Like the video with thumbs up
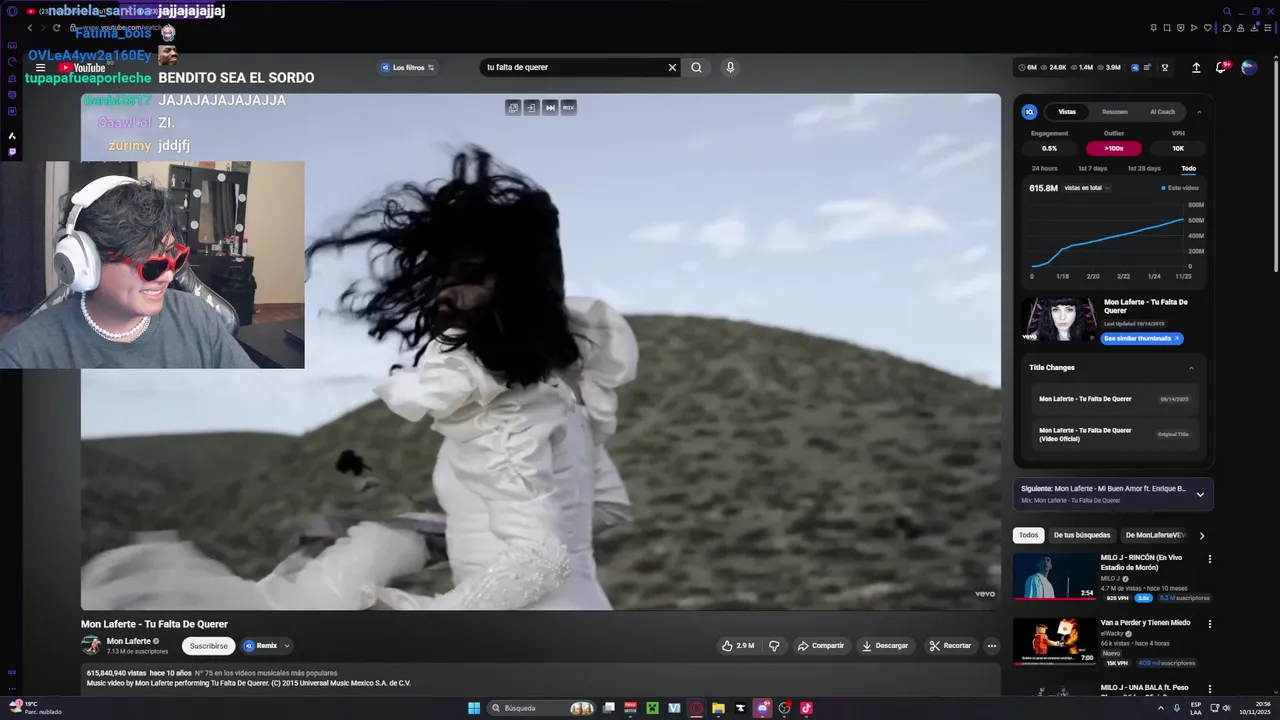This screenshot has height=720, width=1280. click(x=739, y=646)
